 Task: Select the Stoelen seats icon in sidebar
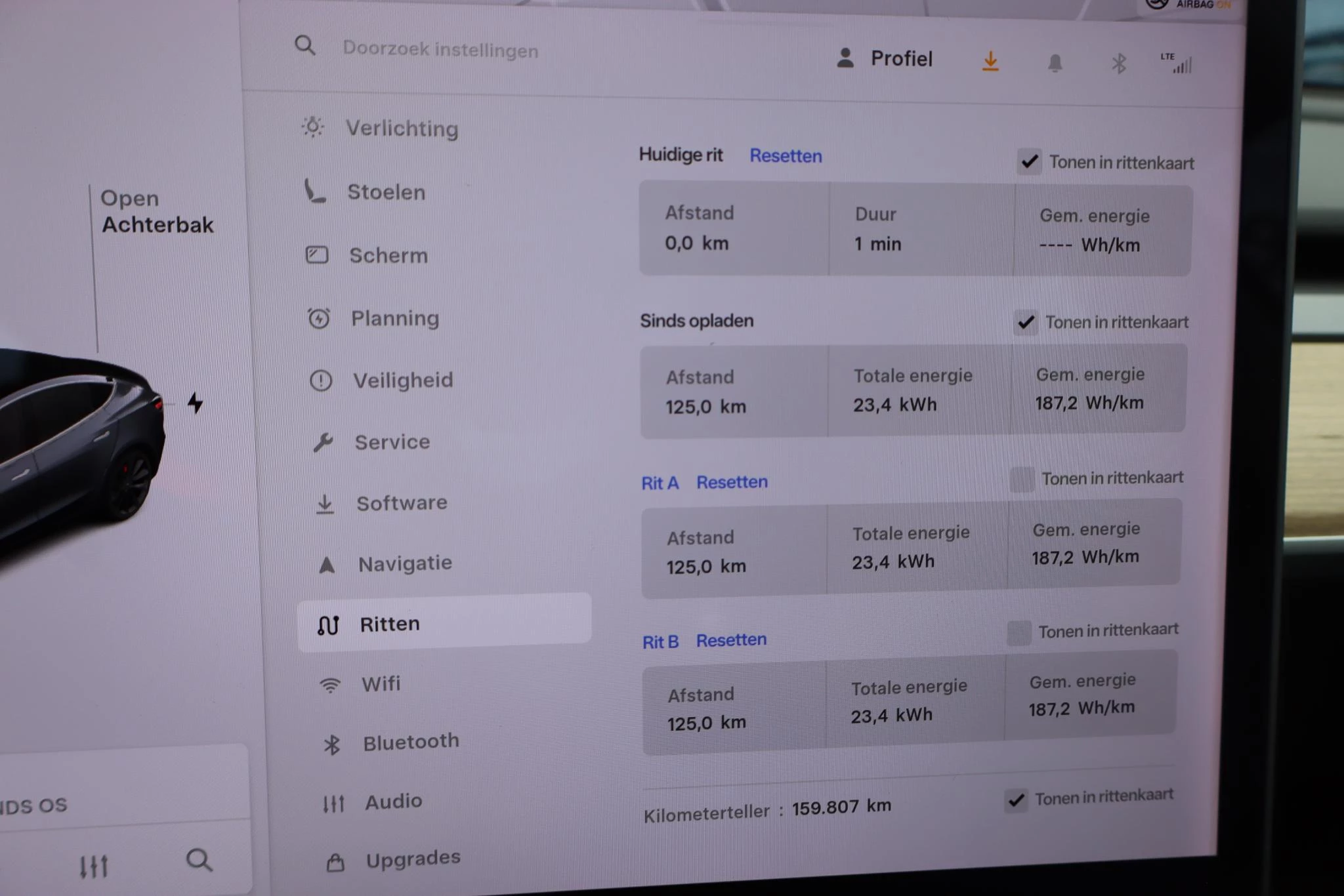tap(316, 192)
